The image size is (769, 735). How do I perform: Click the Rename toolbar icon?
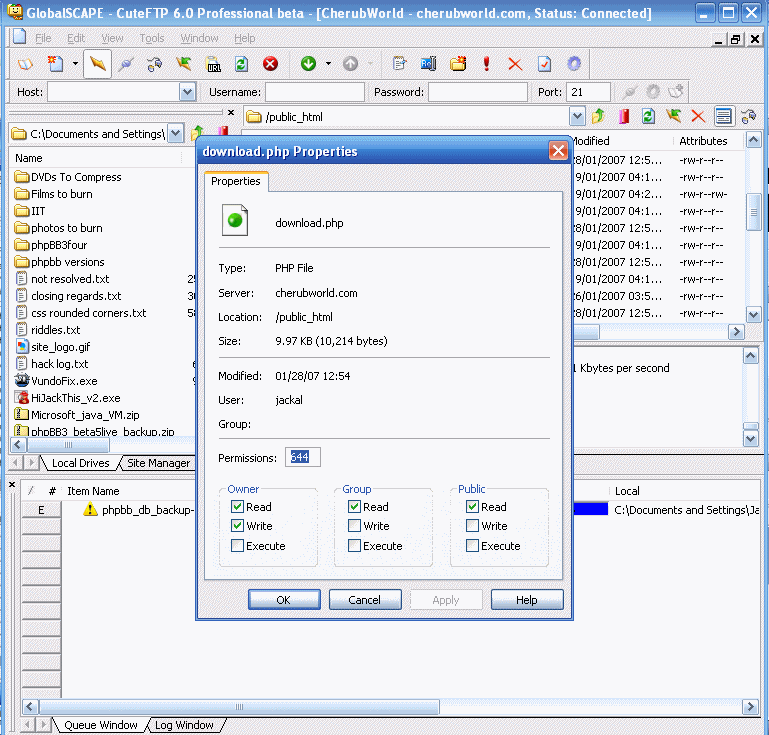(428, 64)
